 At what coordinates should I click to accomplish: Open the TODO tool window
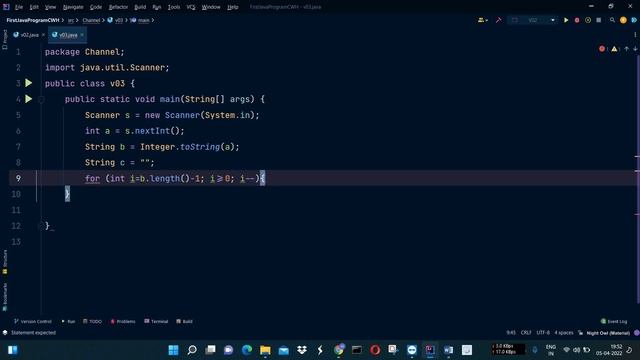coord(92,321)
